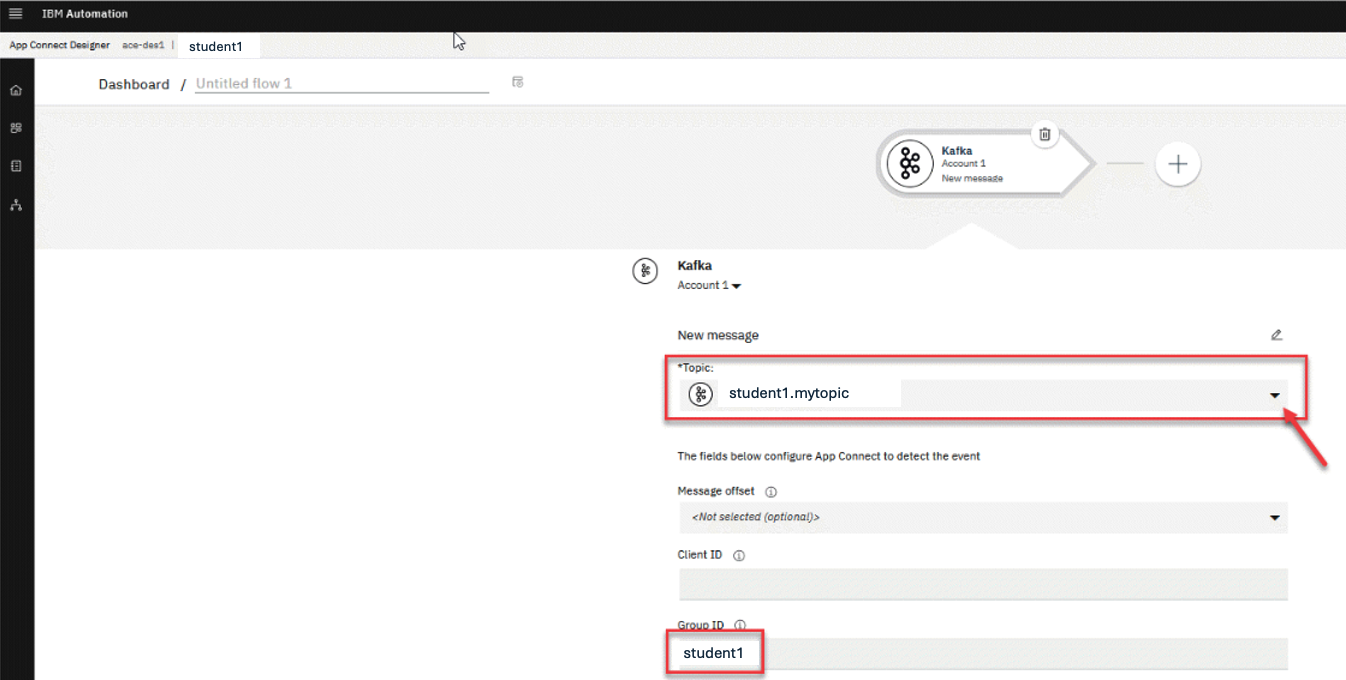The image size is (1346, 680).
Task: Show info tooltip for Group ID
Action: click(x=740, y=625)
